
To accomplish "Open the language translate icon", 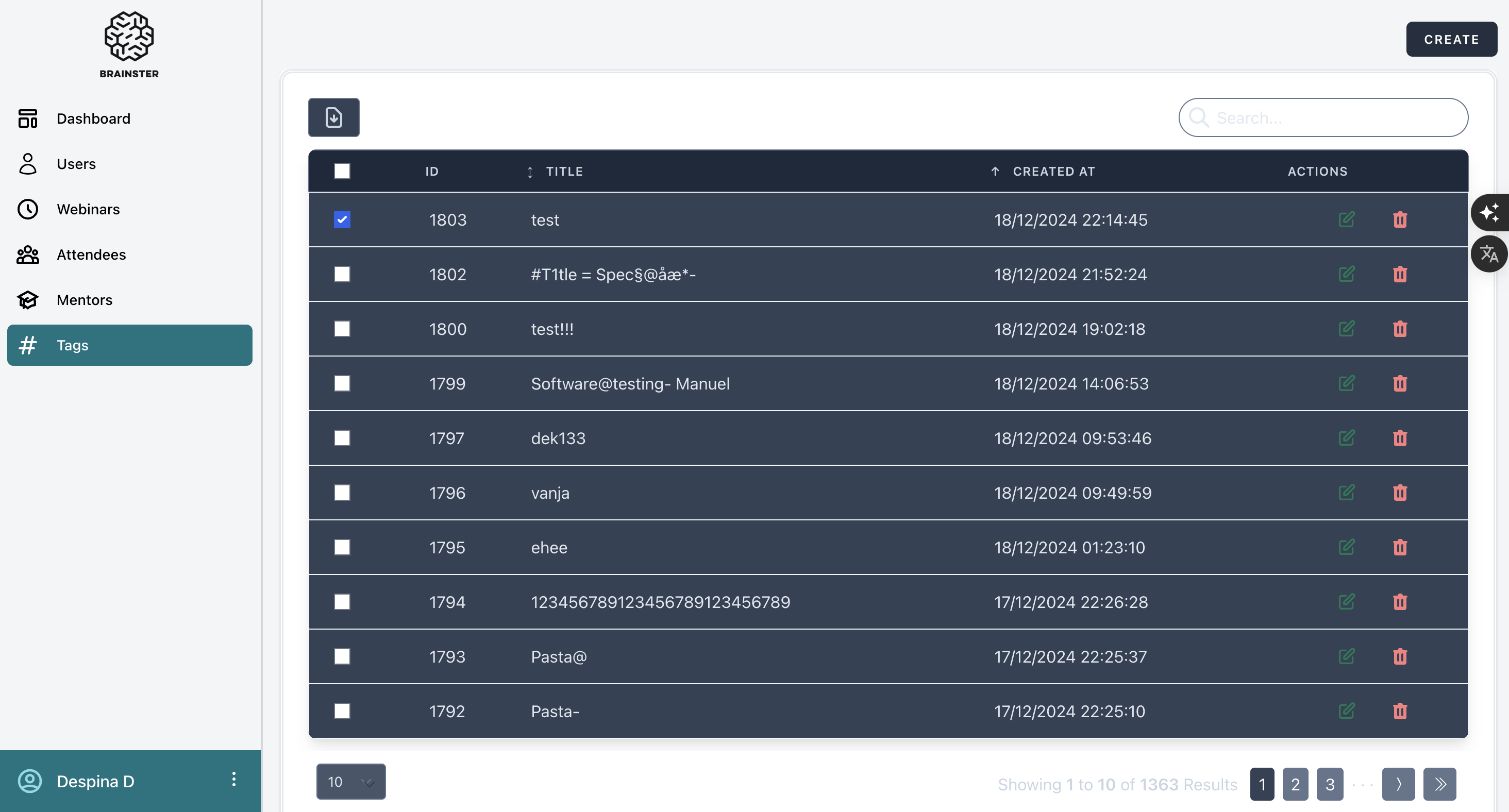I will point(1489,253).
